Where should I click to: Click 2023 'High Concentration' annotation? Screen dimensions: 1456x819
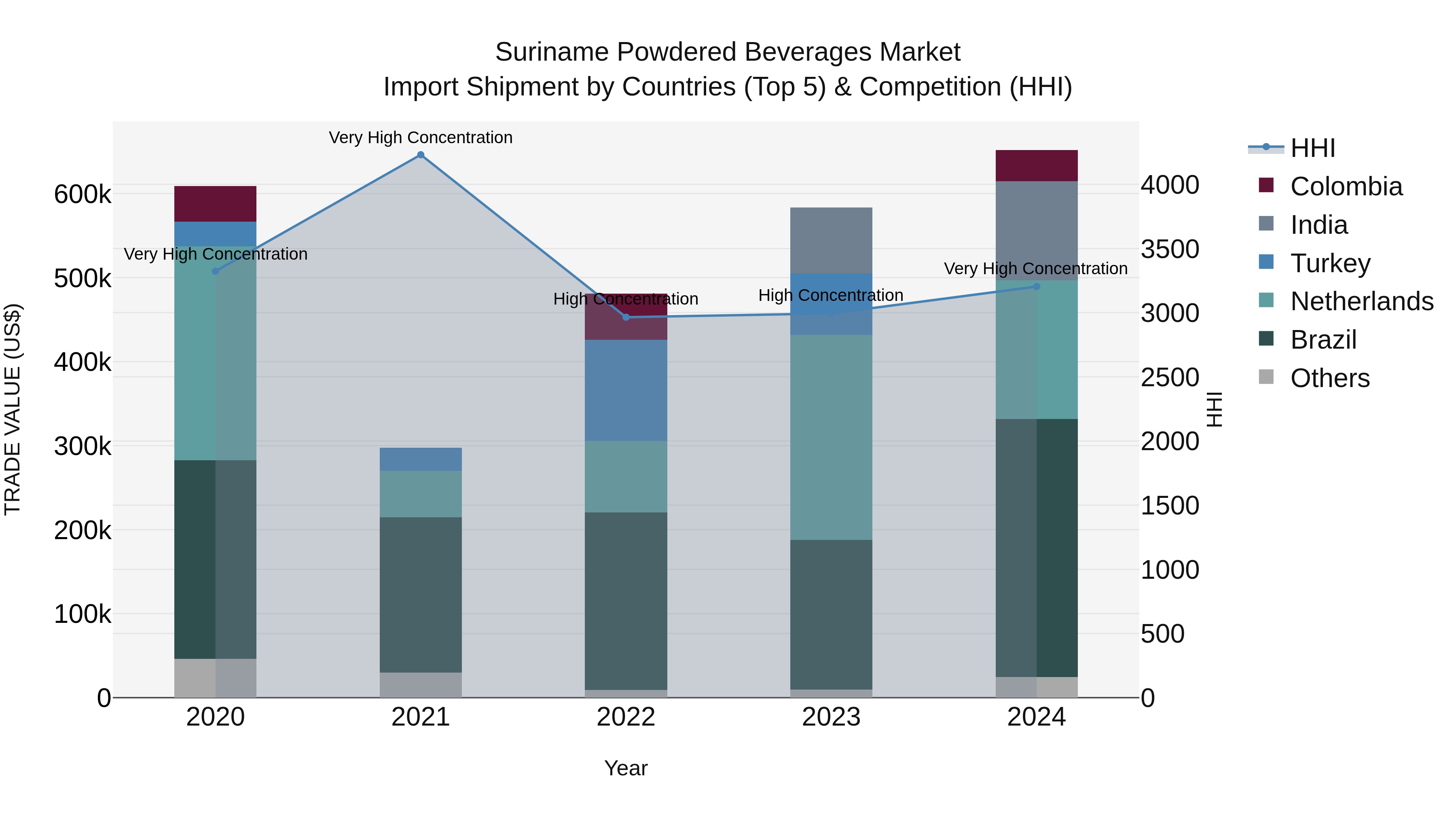(831, 295)
